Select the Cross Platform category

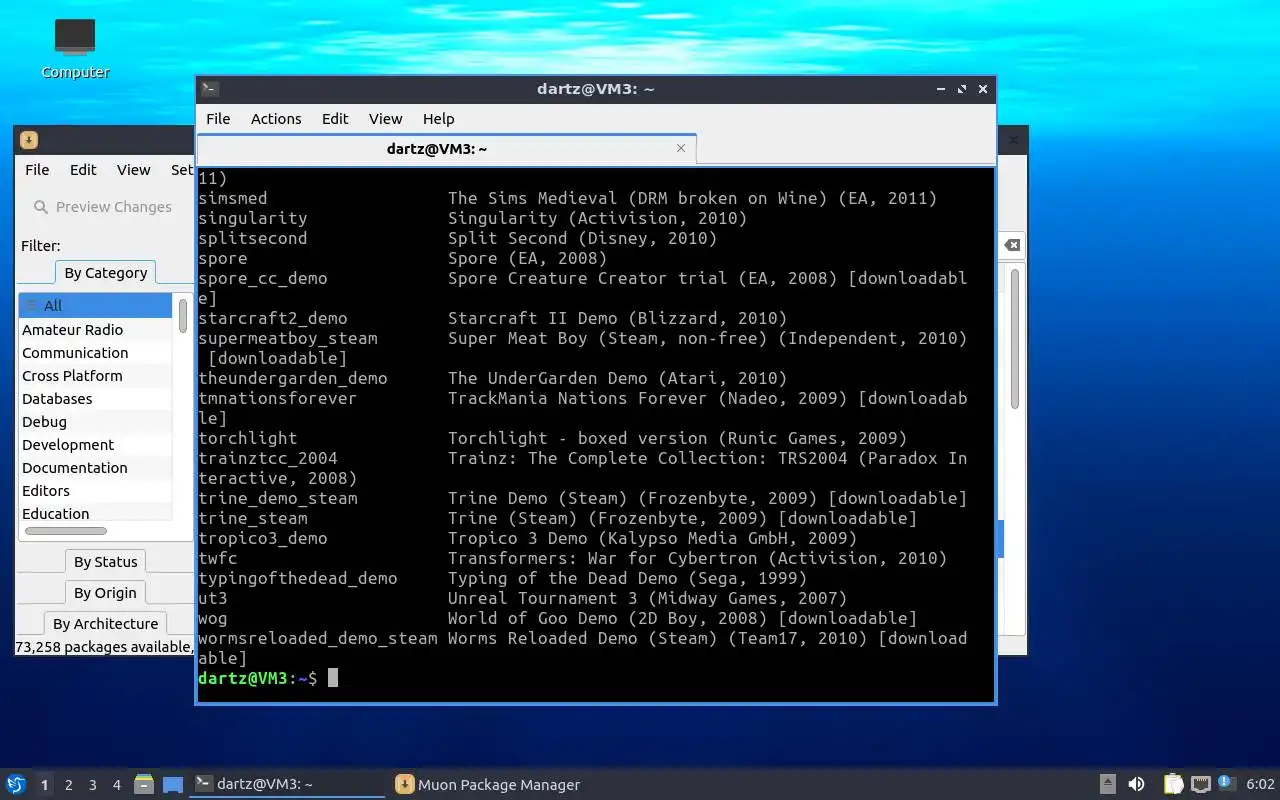coord(95,375)
